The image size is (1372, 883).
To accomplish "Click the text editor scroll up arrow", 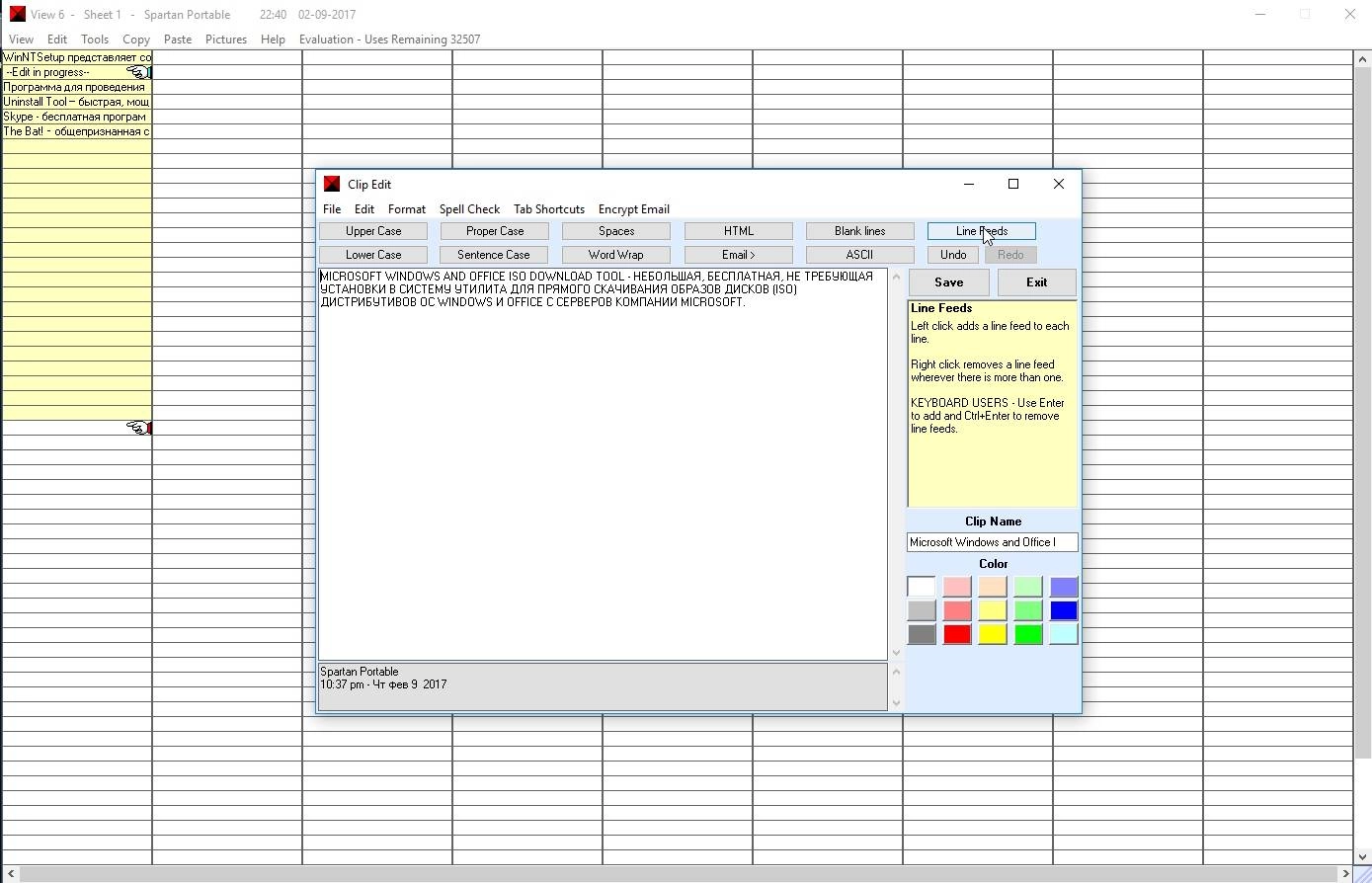I will click(896, 277).
